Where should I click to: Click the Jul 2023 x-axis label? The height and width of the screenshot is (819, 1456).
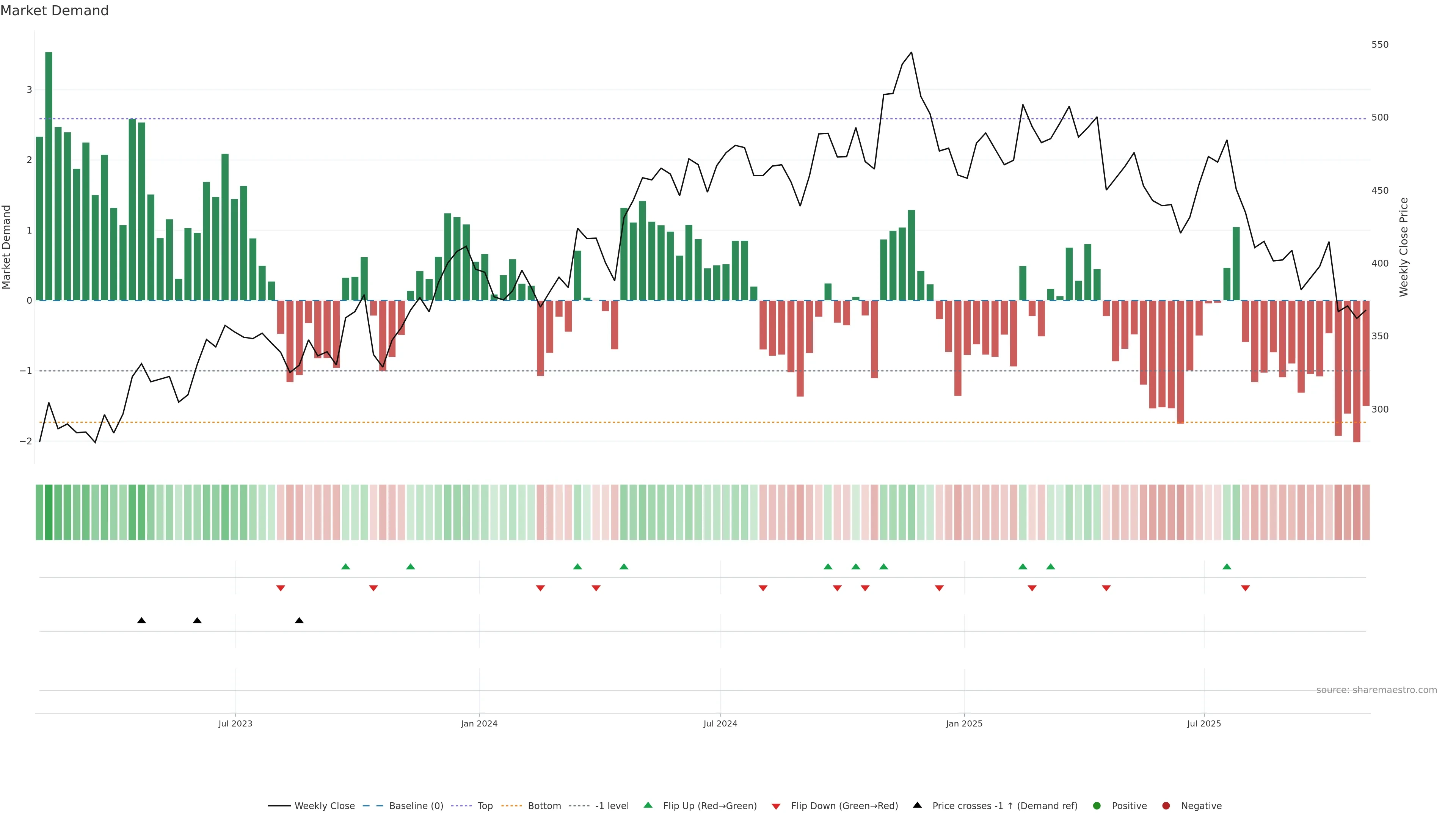point(235,723)
